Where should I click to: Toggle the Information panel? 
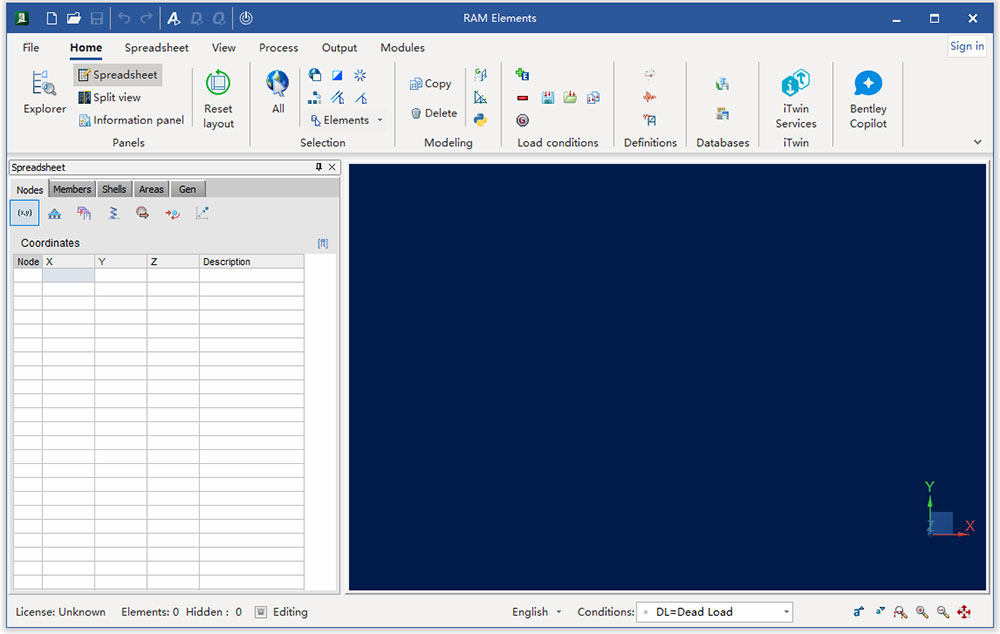click(131, 120)
